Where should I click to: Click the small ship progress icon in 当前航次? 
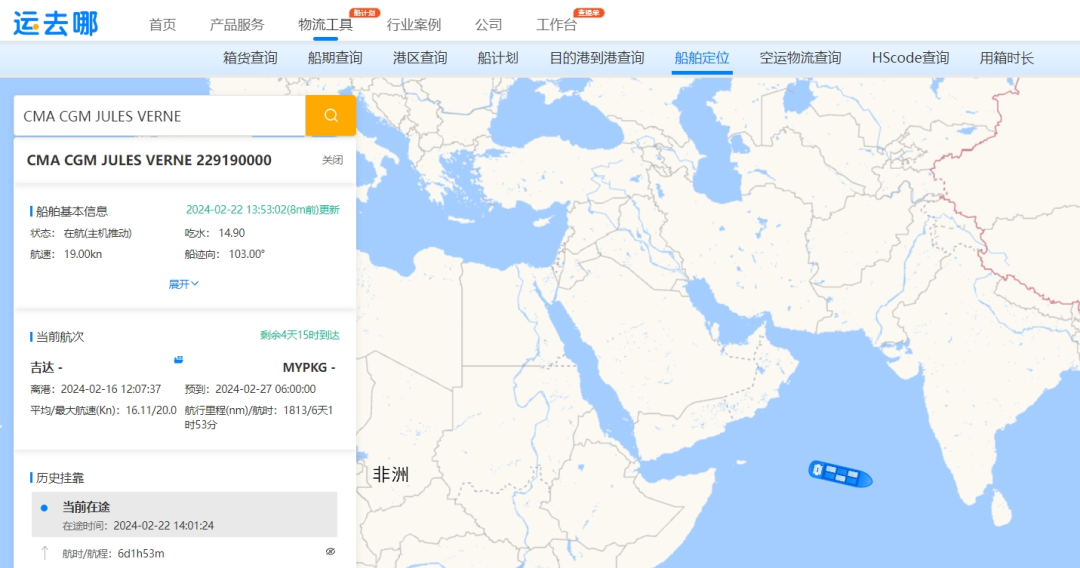point(178,359)
